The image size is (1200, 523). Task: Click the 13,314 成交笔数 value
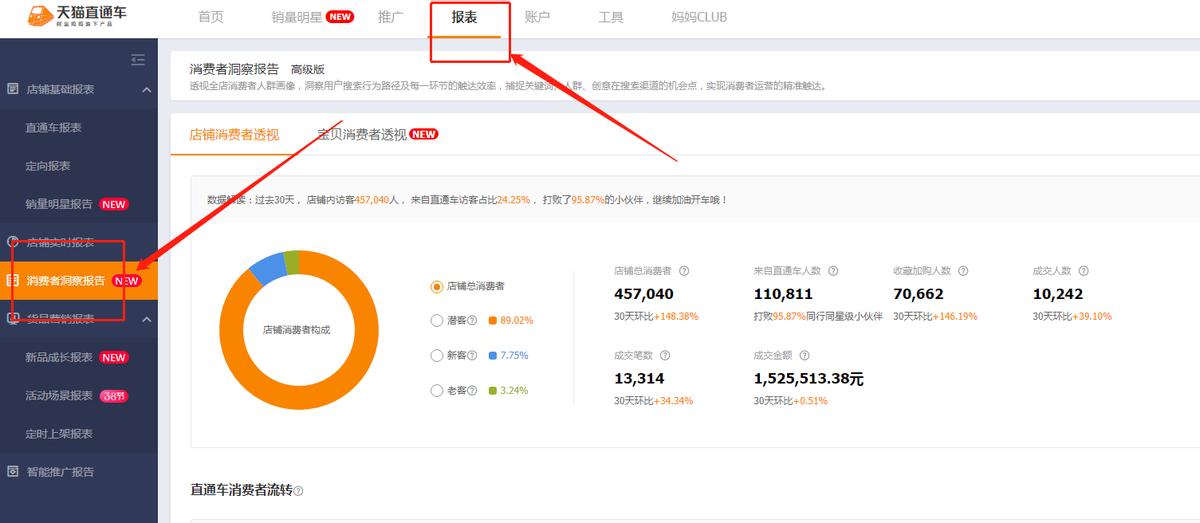tap(639, 379)
